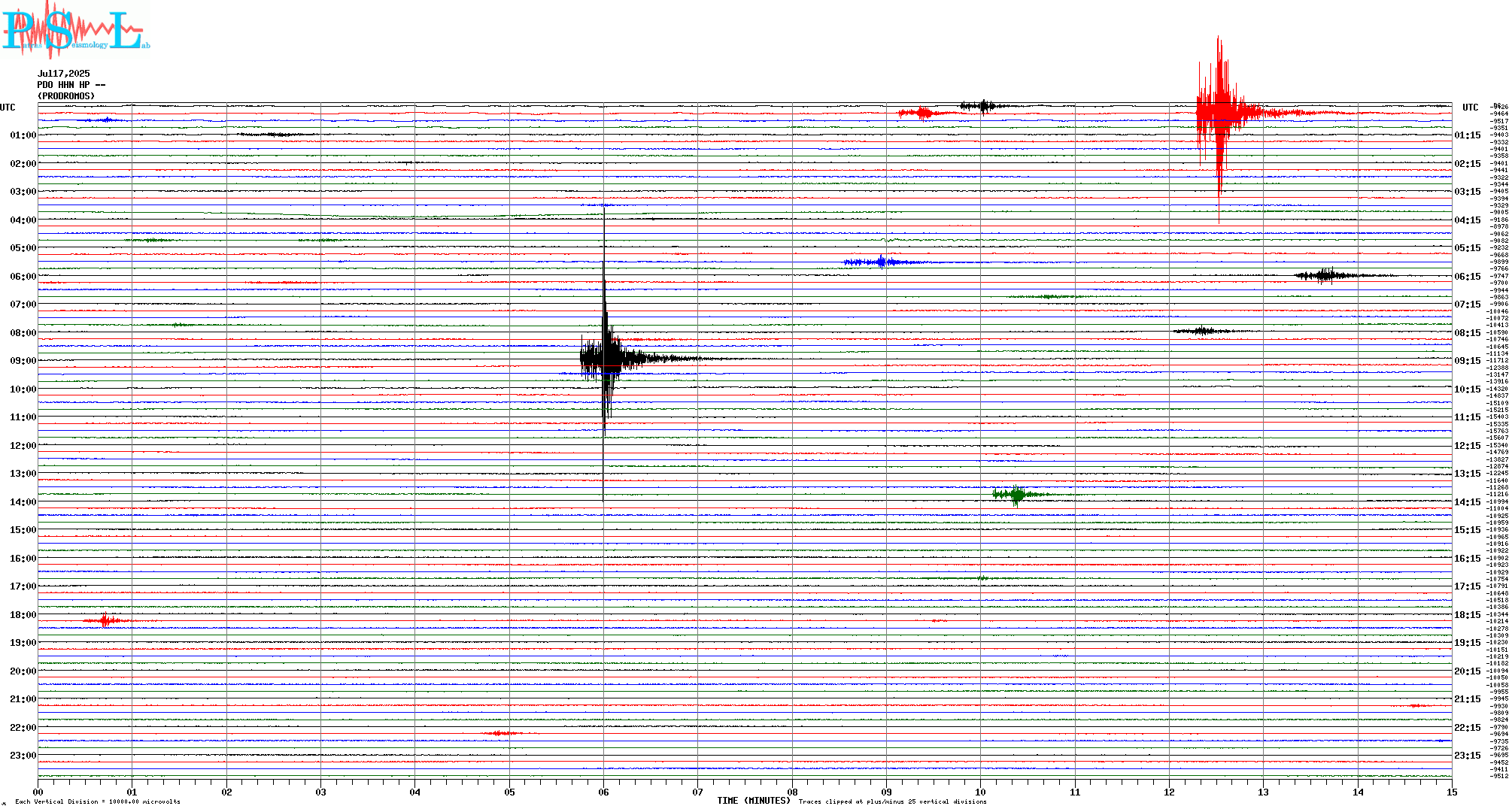Click the 'TIME (MINUTES)' axis title
The width and height of the screenshot is (1512, 812).
tap(754, 801)
